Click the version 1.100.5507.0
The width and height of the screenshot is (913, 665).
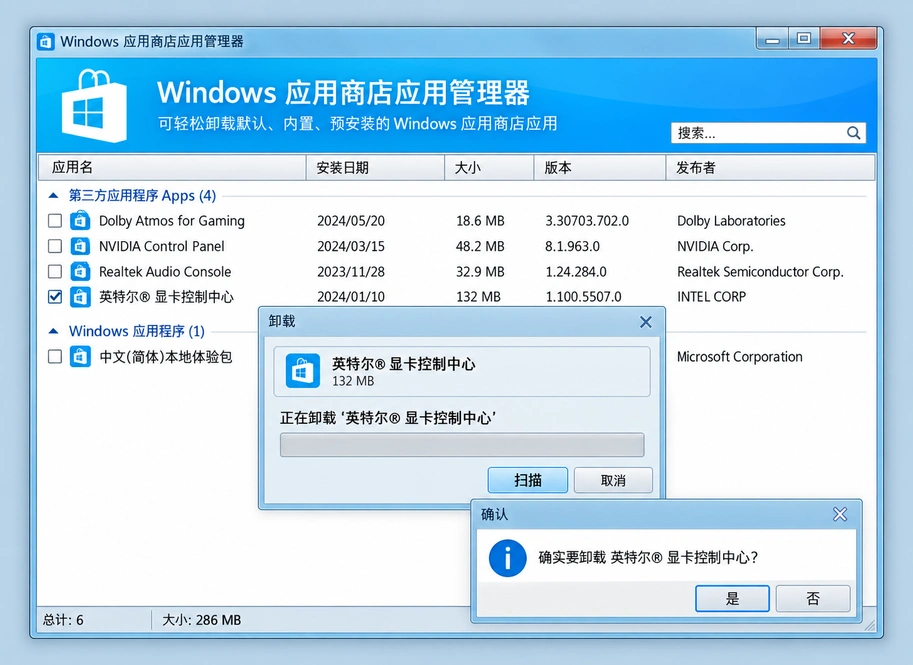click(x=583, y=297)
